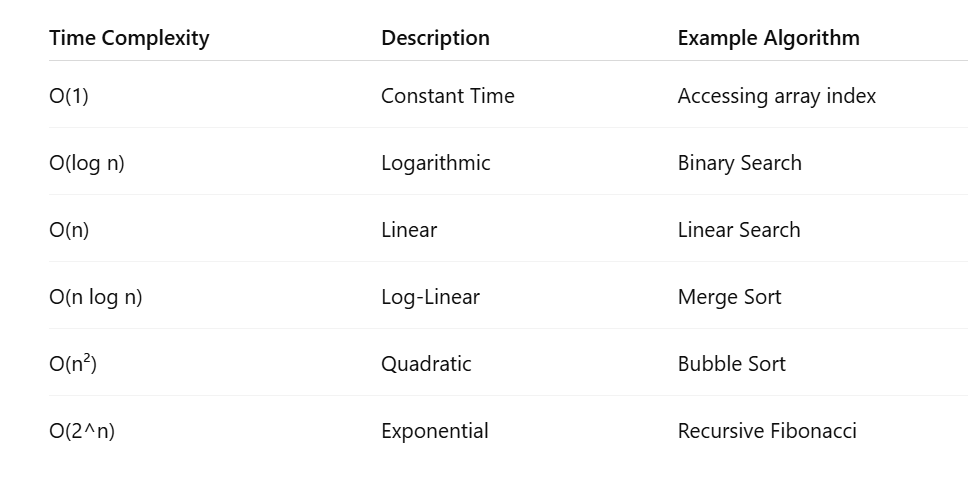Click the Accessing array index cell

coord(776,96)
